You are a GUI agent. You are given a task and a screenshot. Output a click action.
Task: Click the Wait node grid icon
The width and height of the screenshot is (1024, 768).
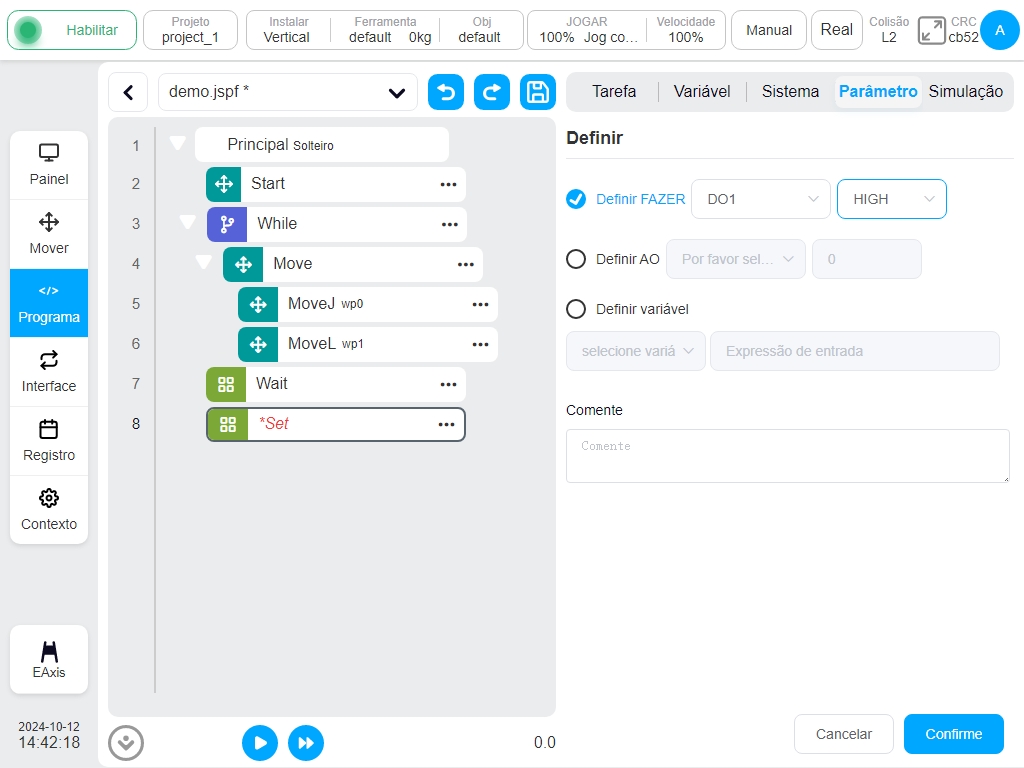[x=226, y=384]
